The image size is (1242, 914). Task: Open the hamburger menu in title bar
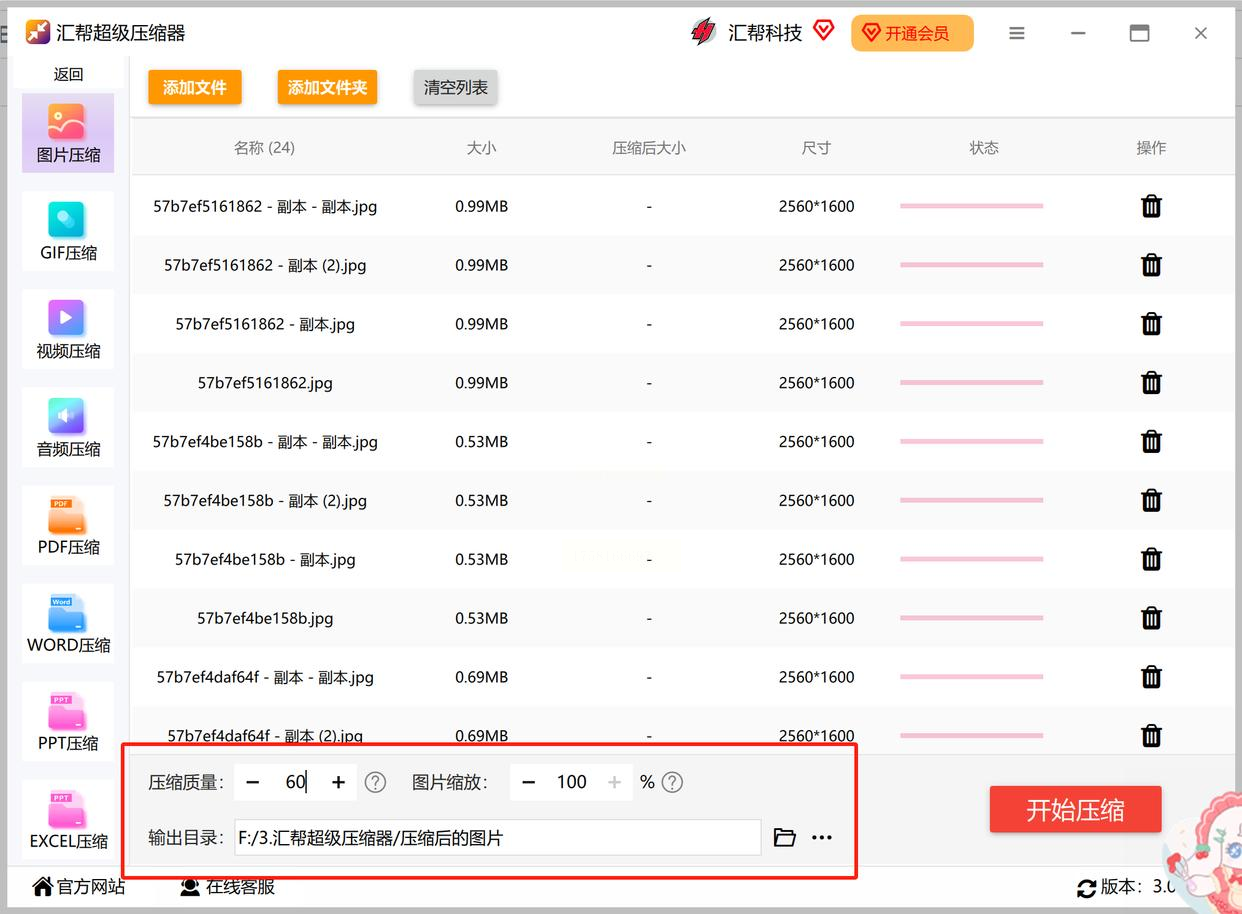coord(1017,33)
